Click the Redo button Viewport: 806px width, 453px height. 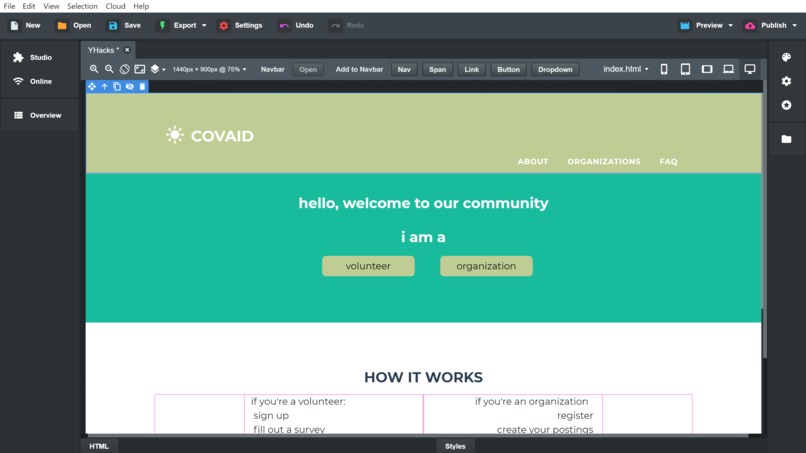pos(347,25)
